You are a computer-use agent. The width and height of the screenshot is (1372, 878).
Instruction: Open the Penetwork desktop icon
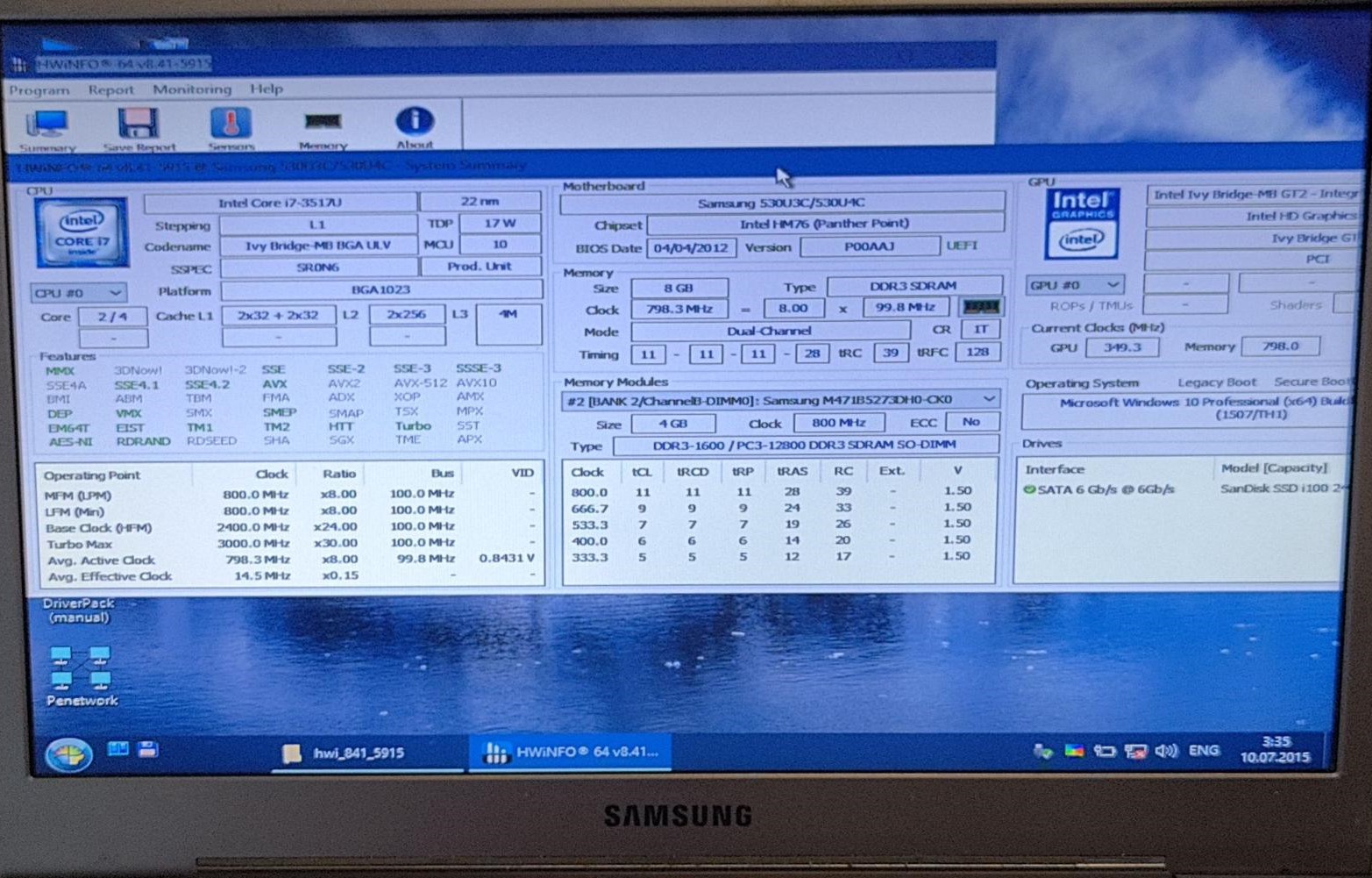[x=81, y=675]
